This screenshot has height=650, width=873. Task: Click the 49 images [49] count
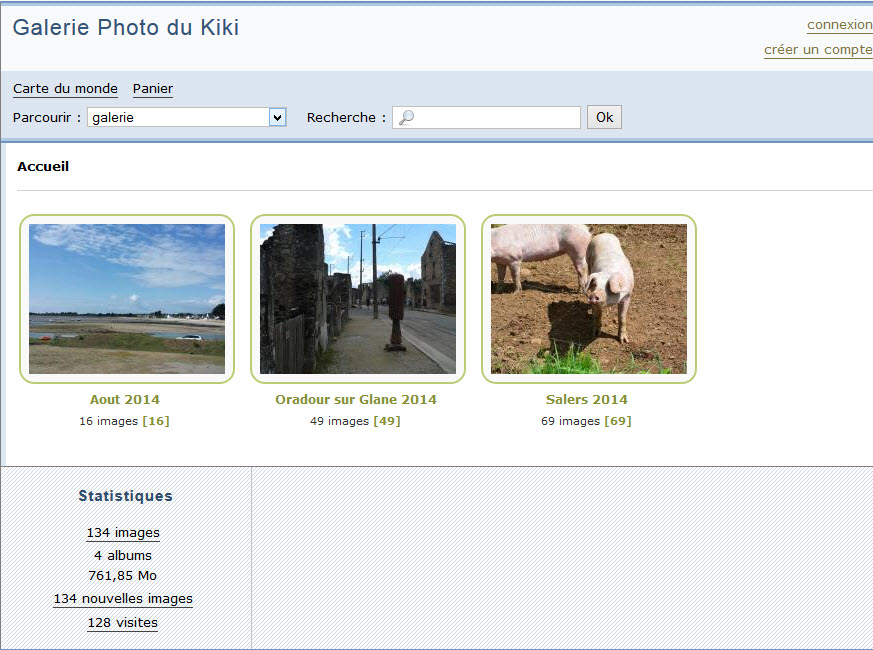pyautogui.click(x=355, y=421)
